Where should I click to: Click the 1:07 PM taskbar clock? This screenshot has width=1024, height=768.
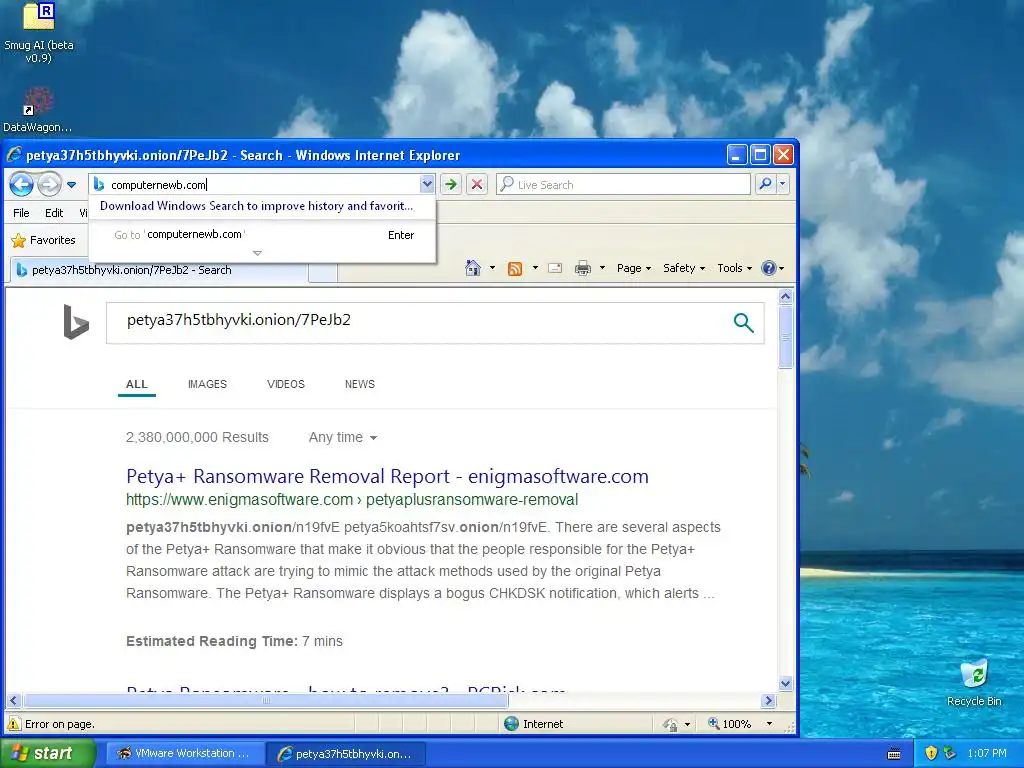pos(987,754)
